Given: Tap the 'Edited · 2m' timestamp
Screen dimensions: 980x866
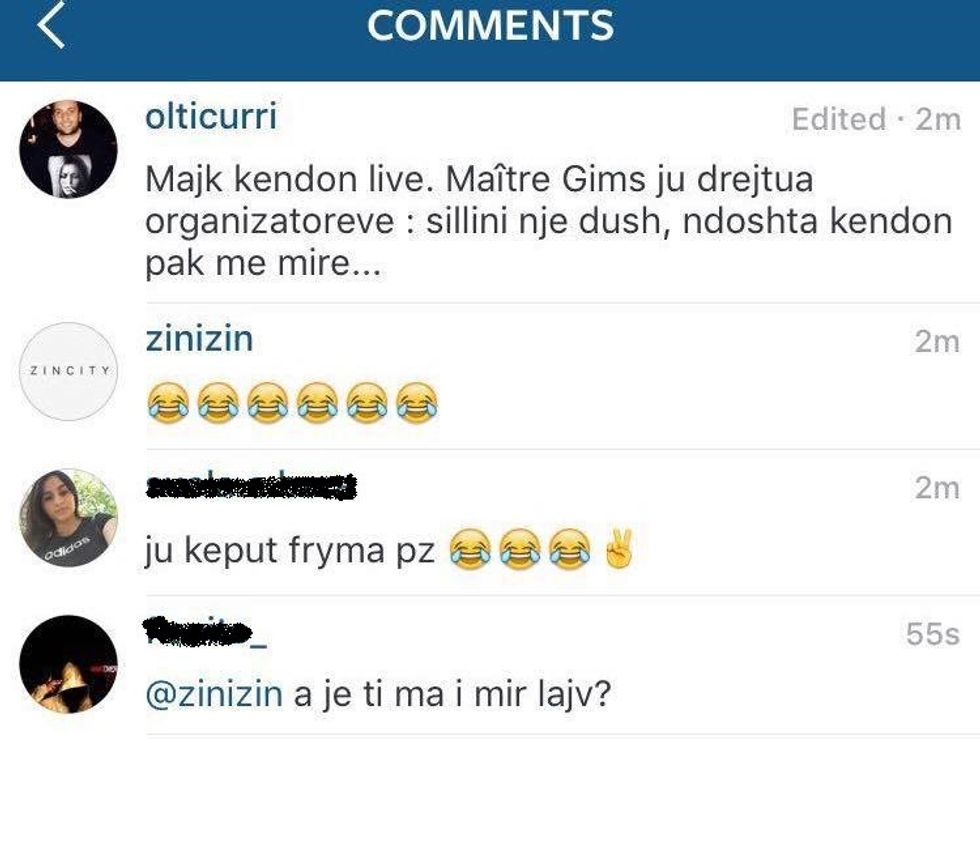Looking at the screenshot, I should click(876, 119).
